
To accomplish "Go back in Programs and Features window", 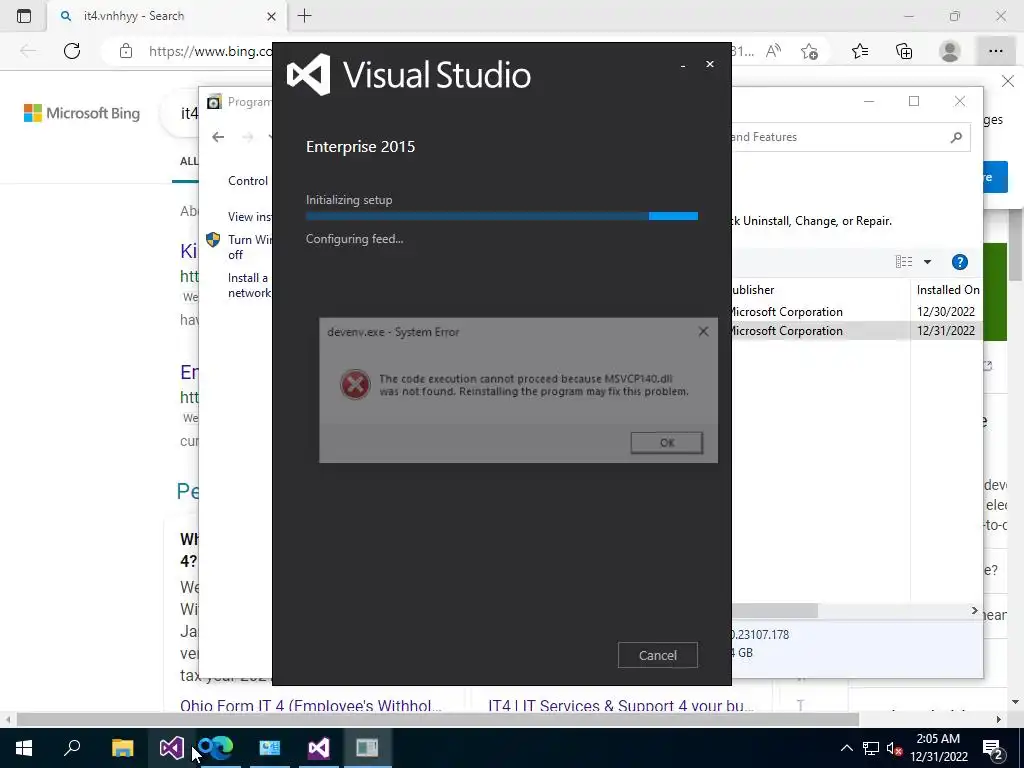I will 218,136.
